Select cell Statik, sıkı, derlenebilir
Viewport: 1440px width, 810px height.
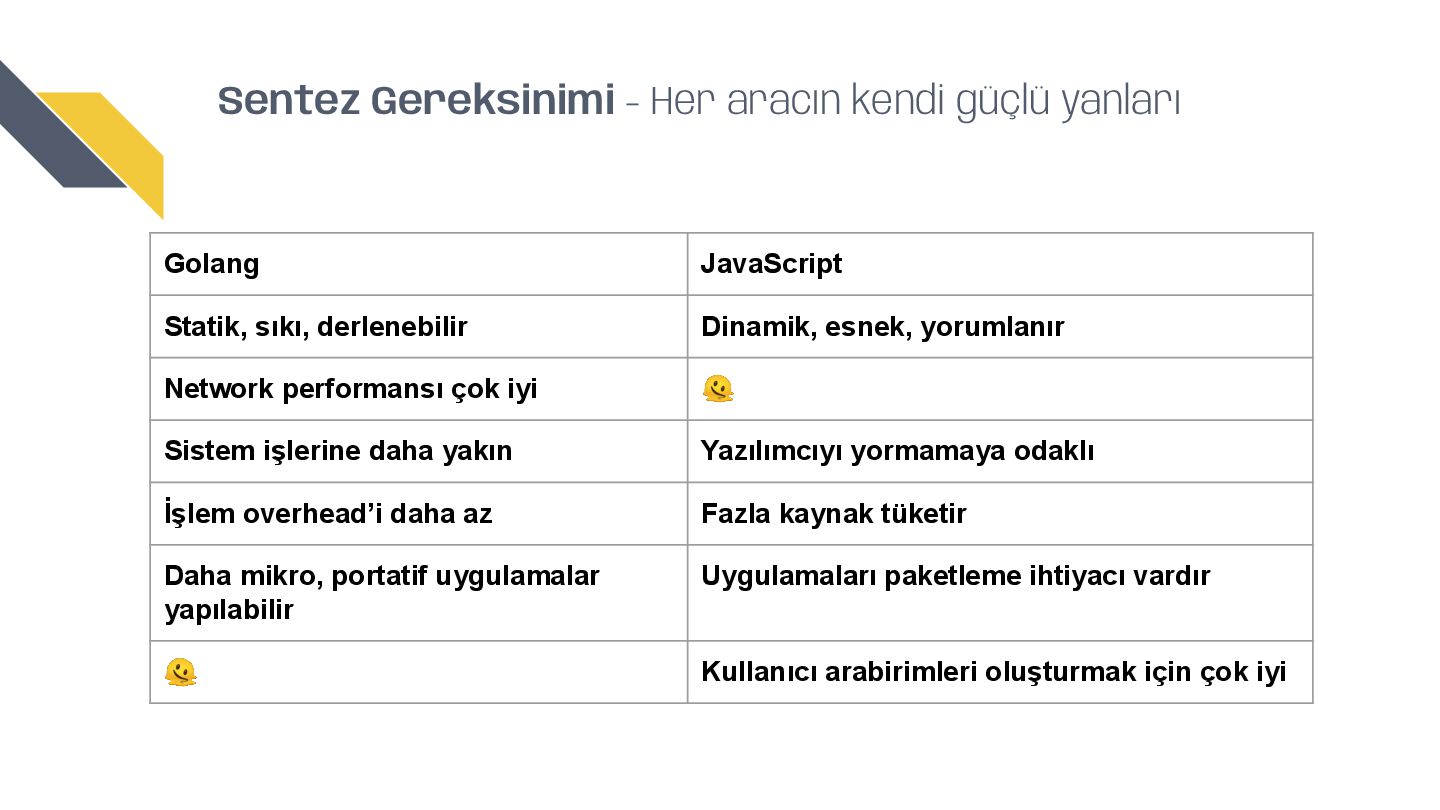[x=419, y=326]
